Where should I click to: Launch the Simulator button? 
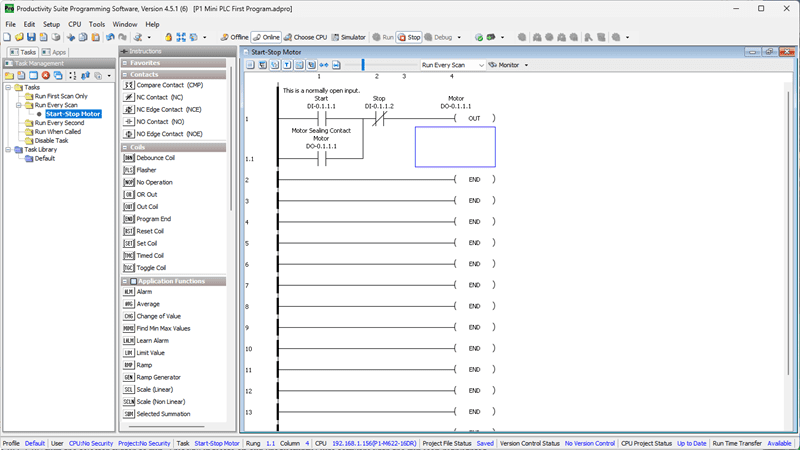pos(349,37)
